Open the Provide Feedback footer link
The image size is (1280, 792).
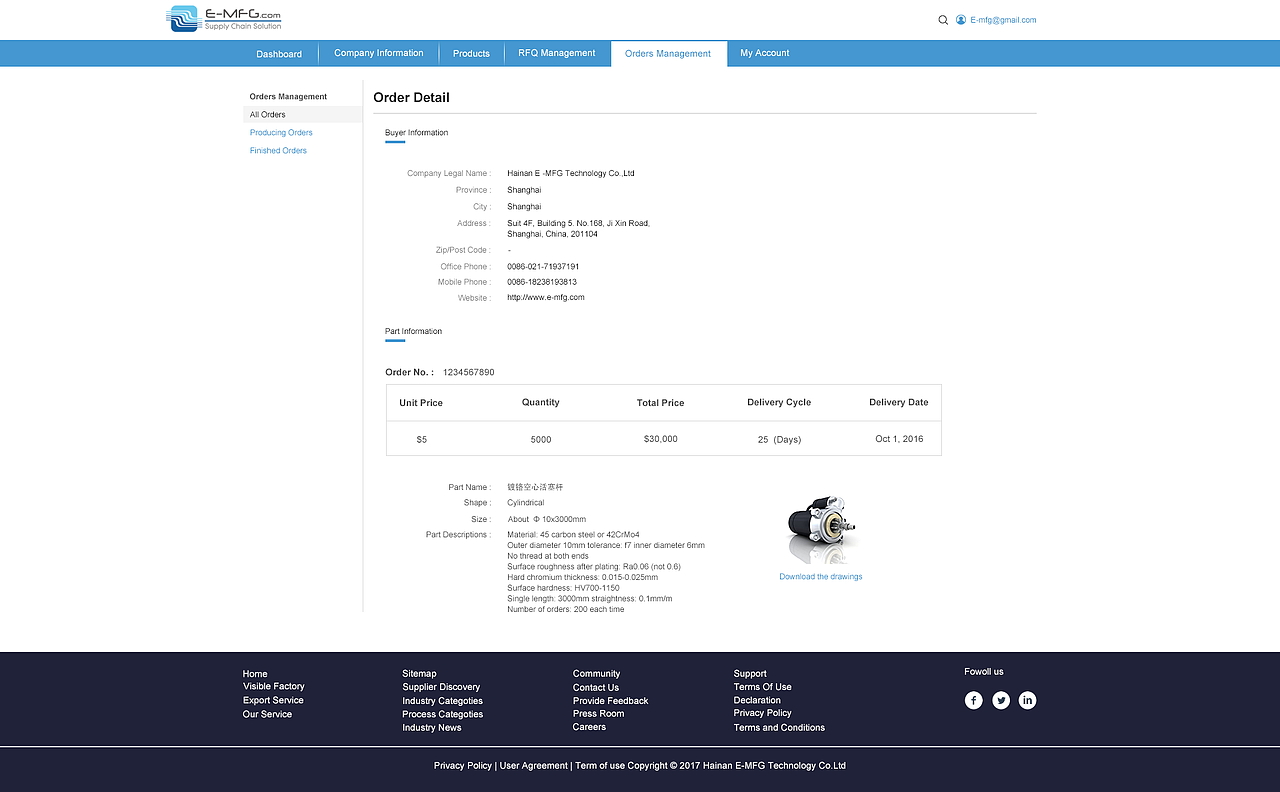[611, 701]
